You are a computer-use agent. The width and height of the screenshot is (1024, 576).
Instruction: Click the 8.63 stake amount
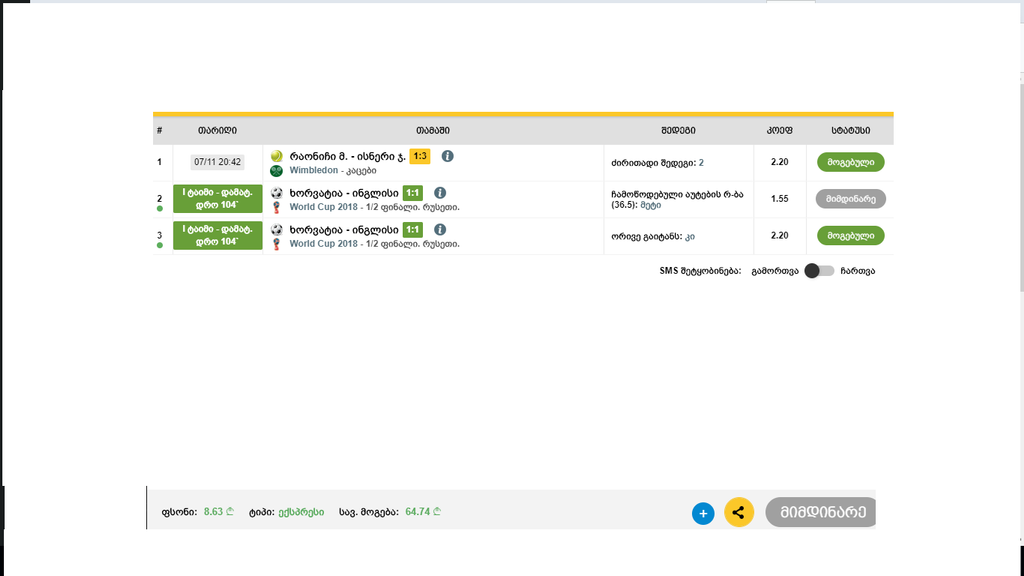tap(218, 511)
